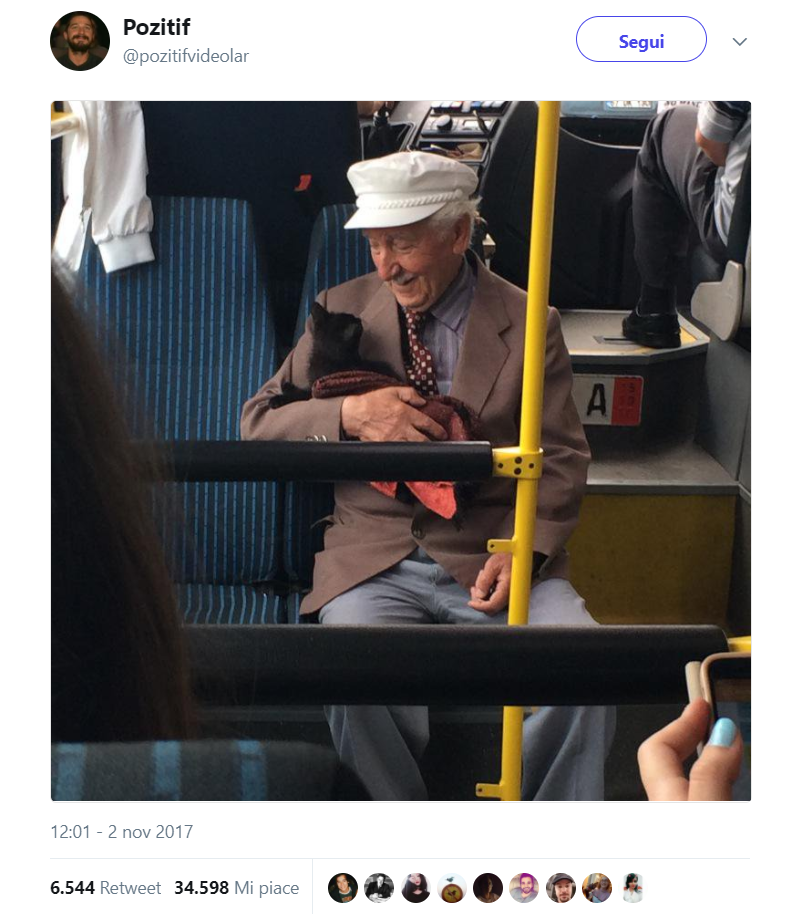This screenshot has width=800, height=914.
Task: Open the dark shadowed face liker avatar
Action: [488, 888]
